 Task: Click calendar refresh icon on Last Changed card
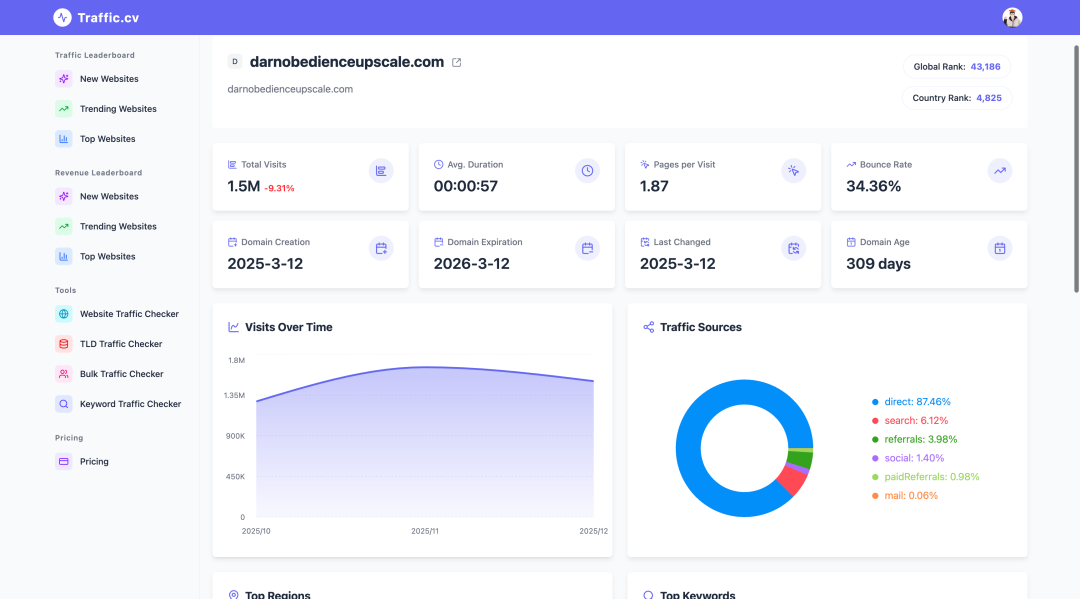click(793, 249)
